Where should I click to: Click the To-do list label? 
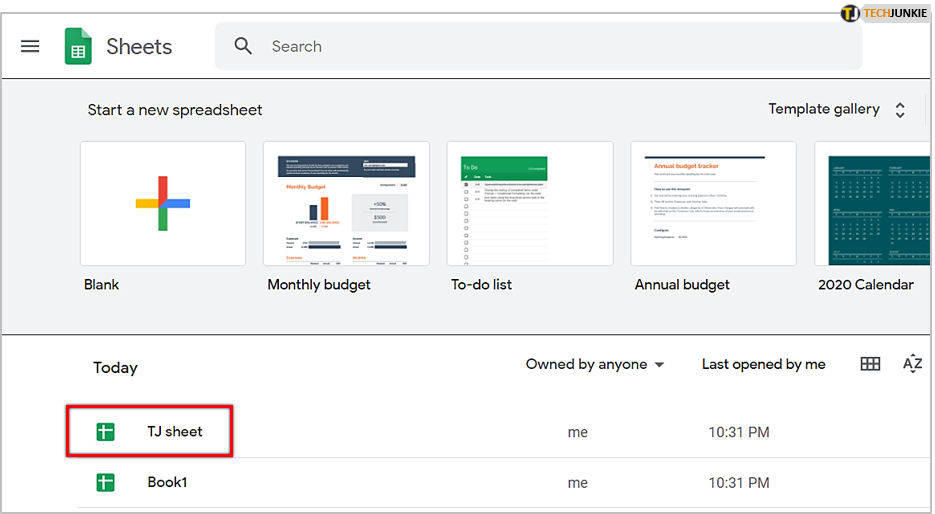(481, 285)
